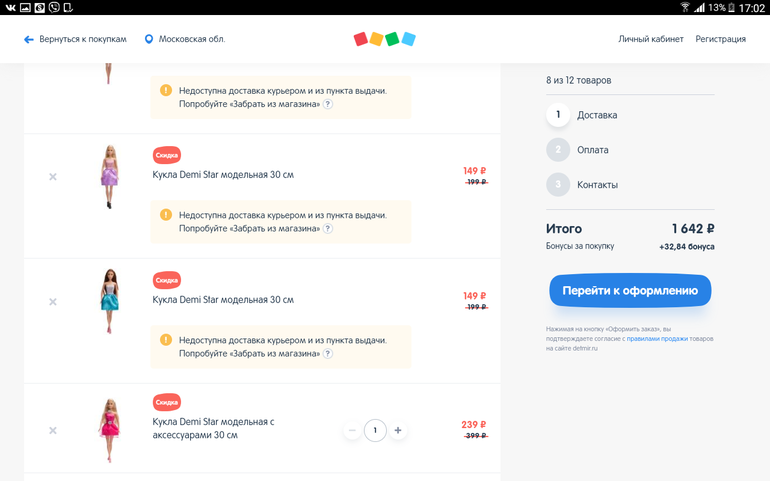Remove the blue-dress Demi Star doll
The width and height of the screenshot is (770, 481).
click(x=53, y=302)
